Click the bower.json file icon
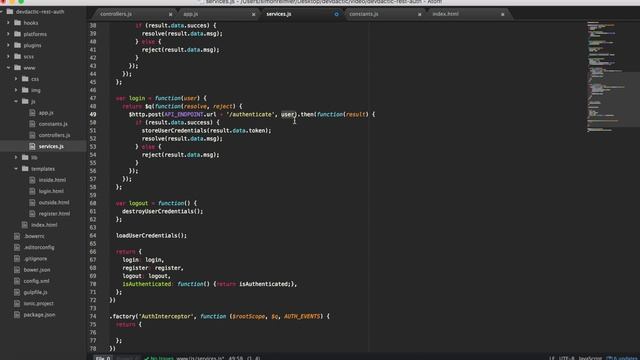 pyautogui.click(x=17, y=270)
